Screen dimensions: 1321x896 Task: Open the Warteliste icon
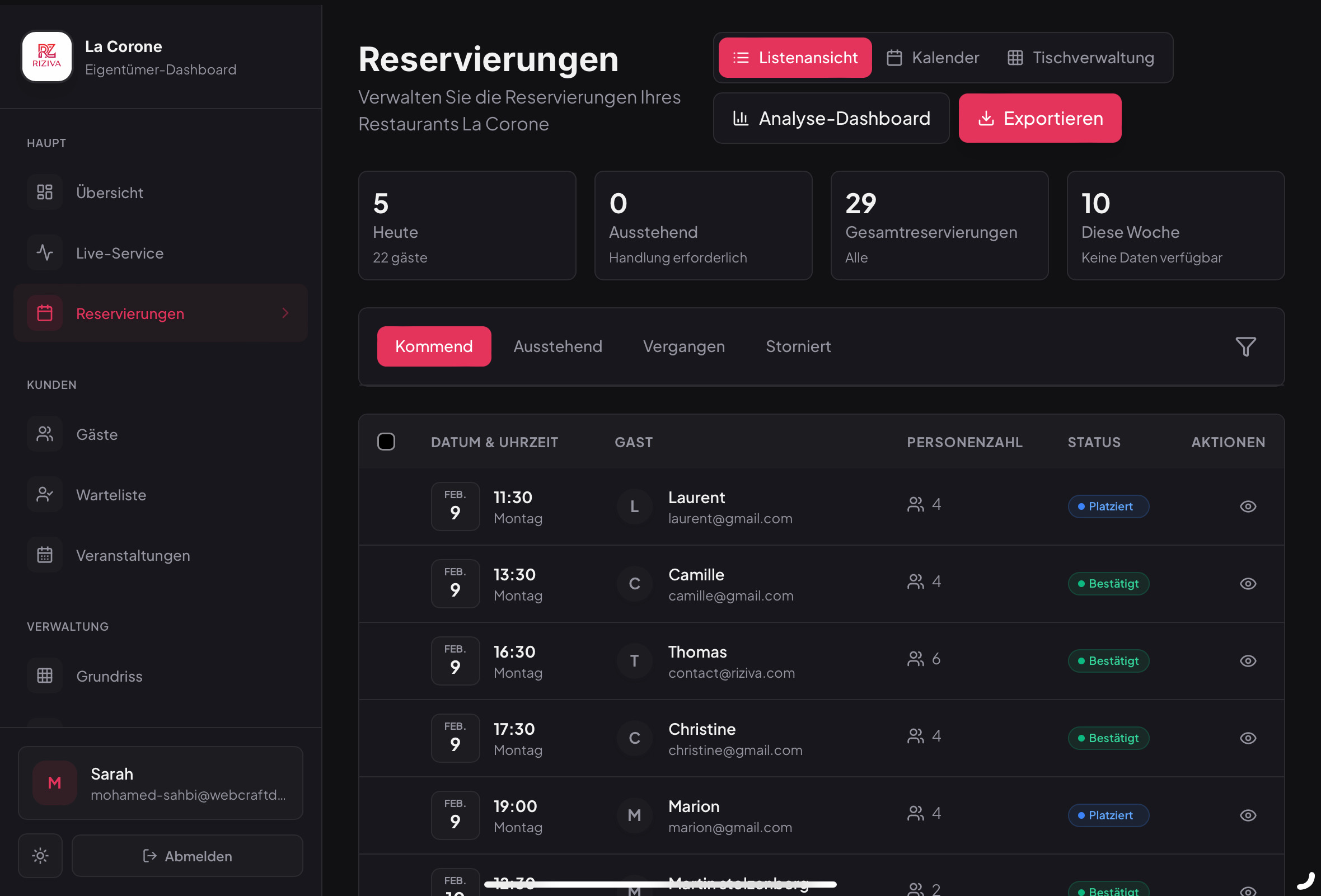point(45,494)
